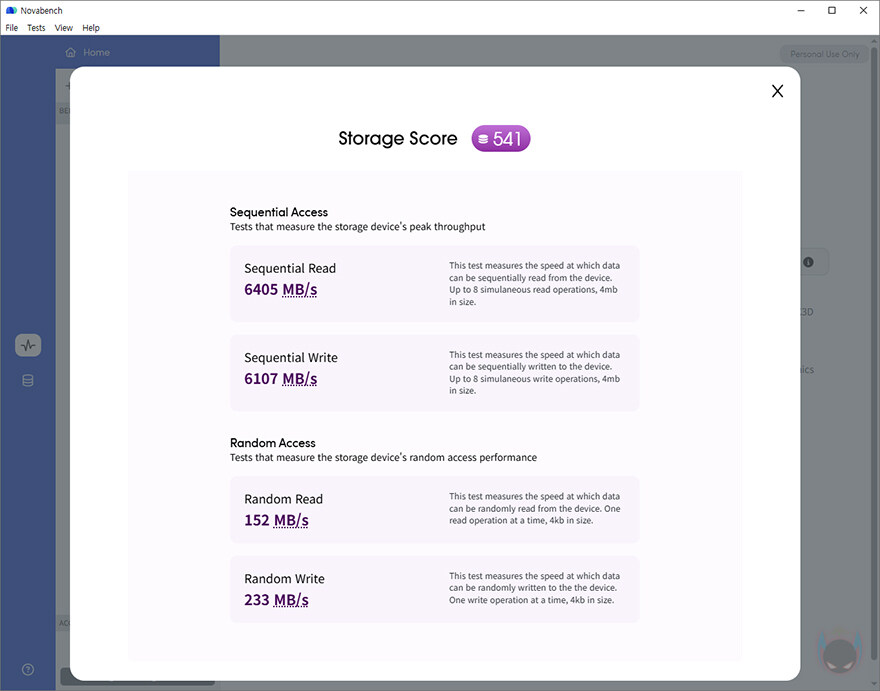Viewport: 880px width, 691px height.
Task: Click the Novabench app icon in title bar
Action: 11,10
